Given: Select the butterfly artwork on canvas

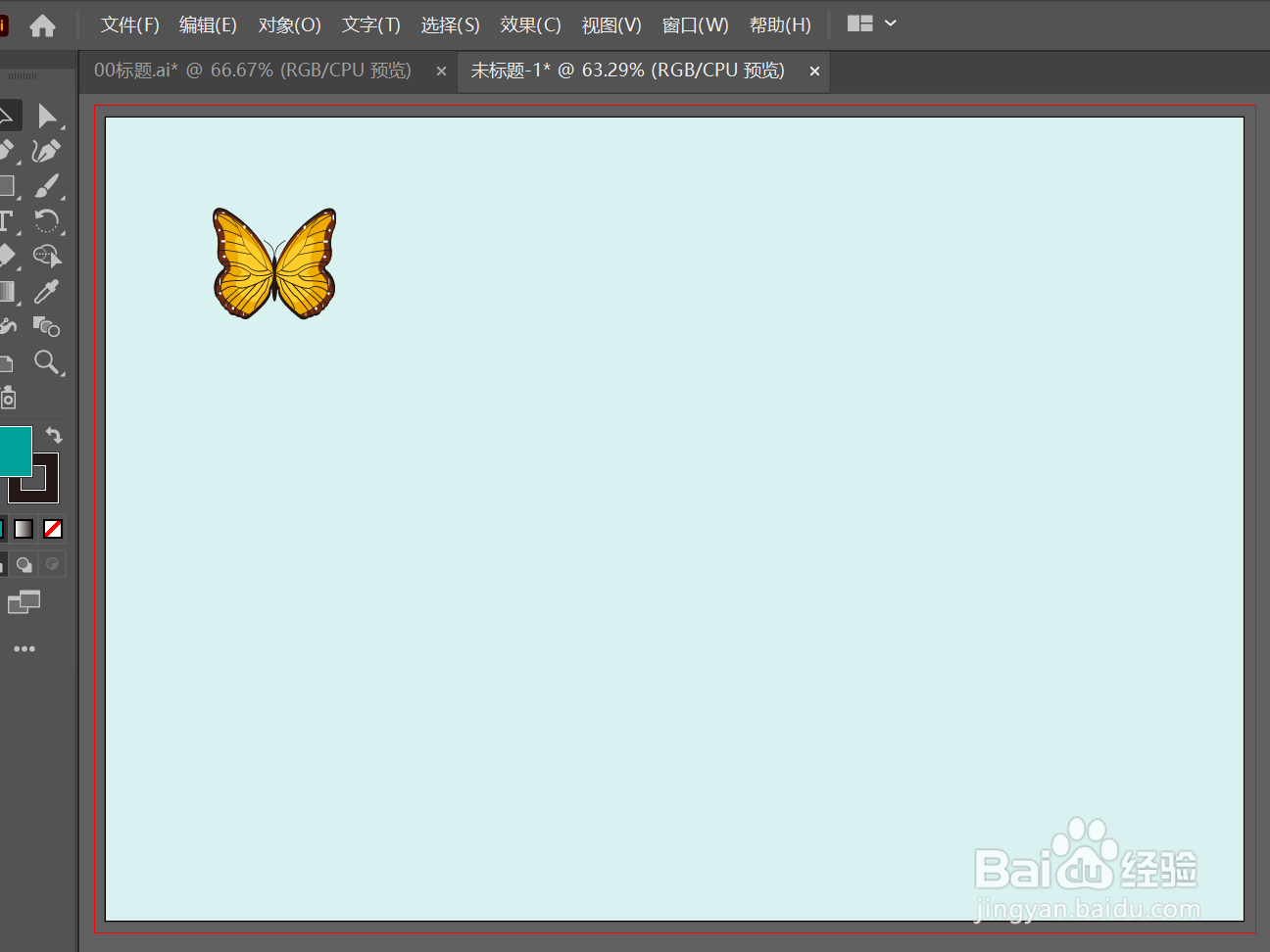Looking at the screenshot, I should coord(274,263).
